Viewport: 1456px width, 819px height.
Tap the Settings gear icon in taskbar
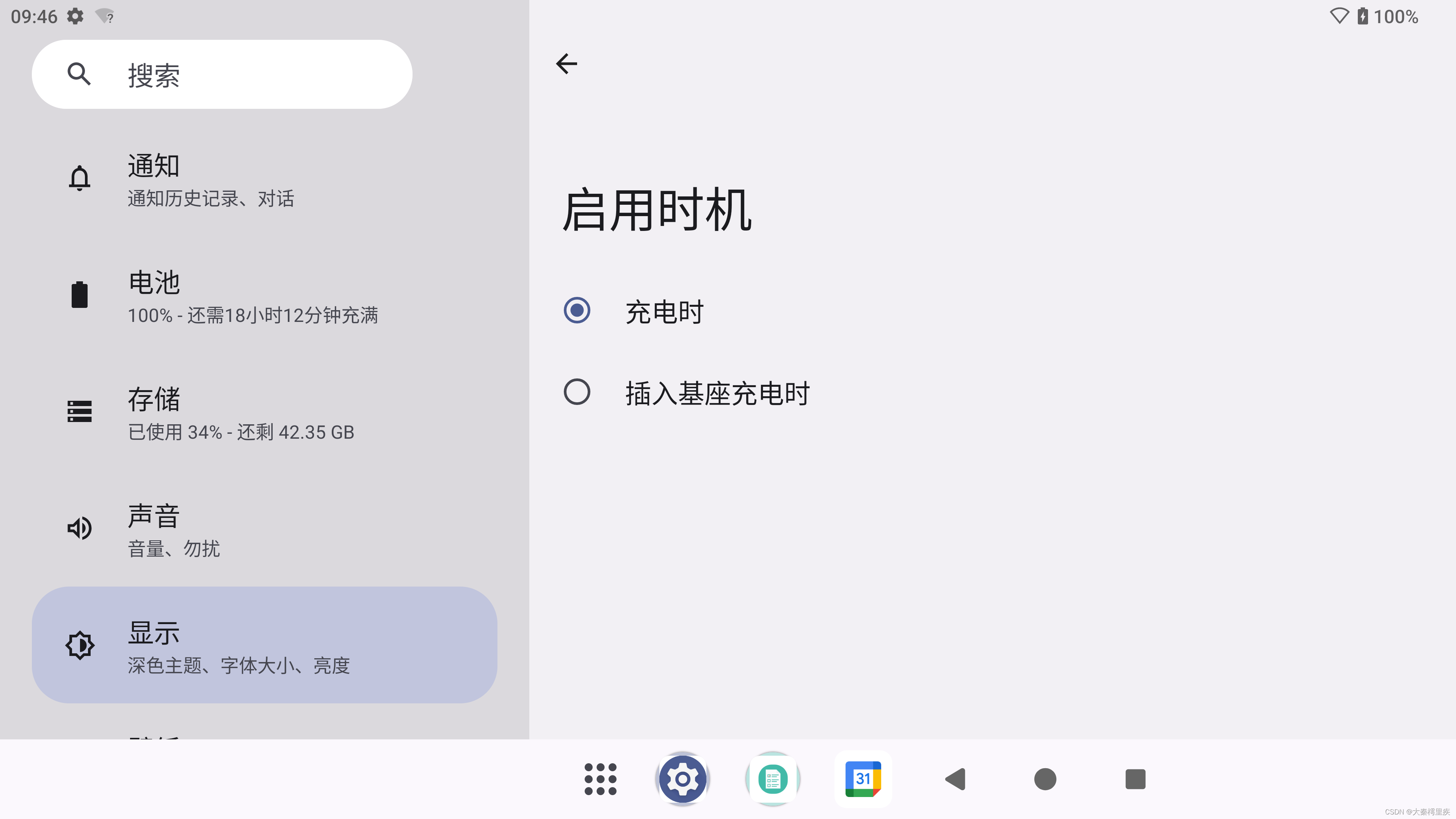pos(682,779)
